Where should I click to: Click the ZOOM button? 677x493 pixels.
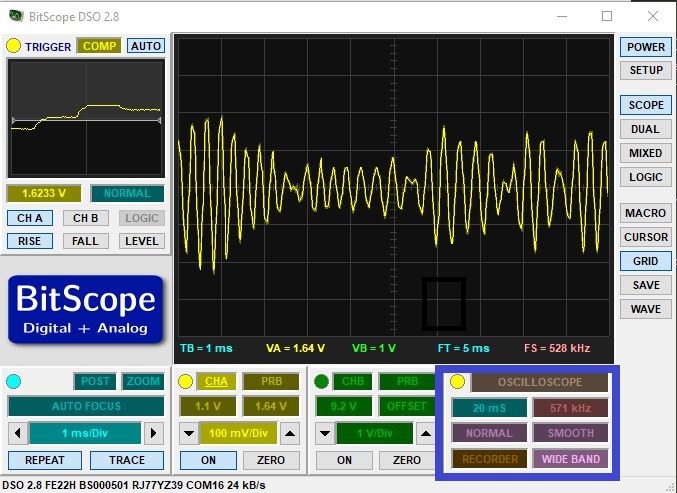[x=143, y=382]
